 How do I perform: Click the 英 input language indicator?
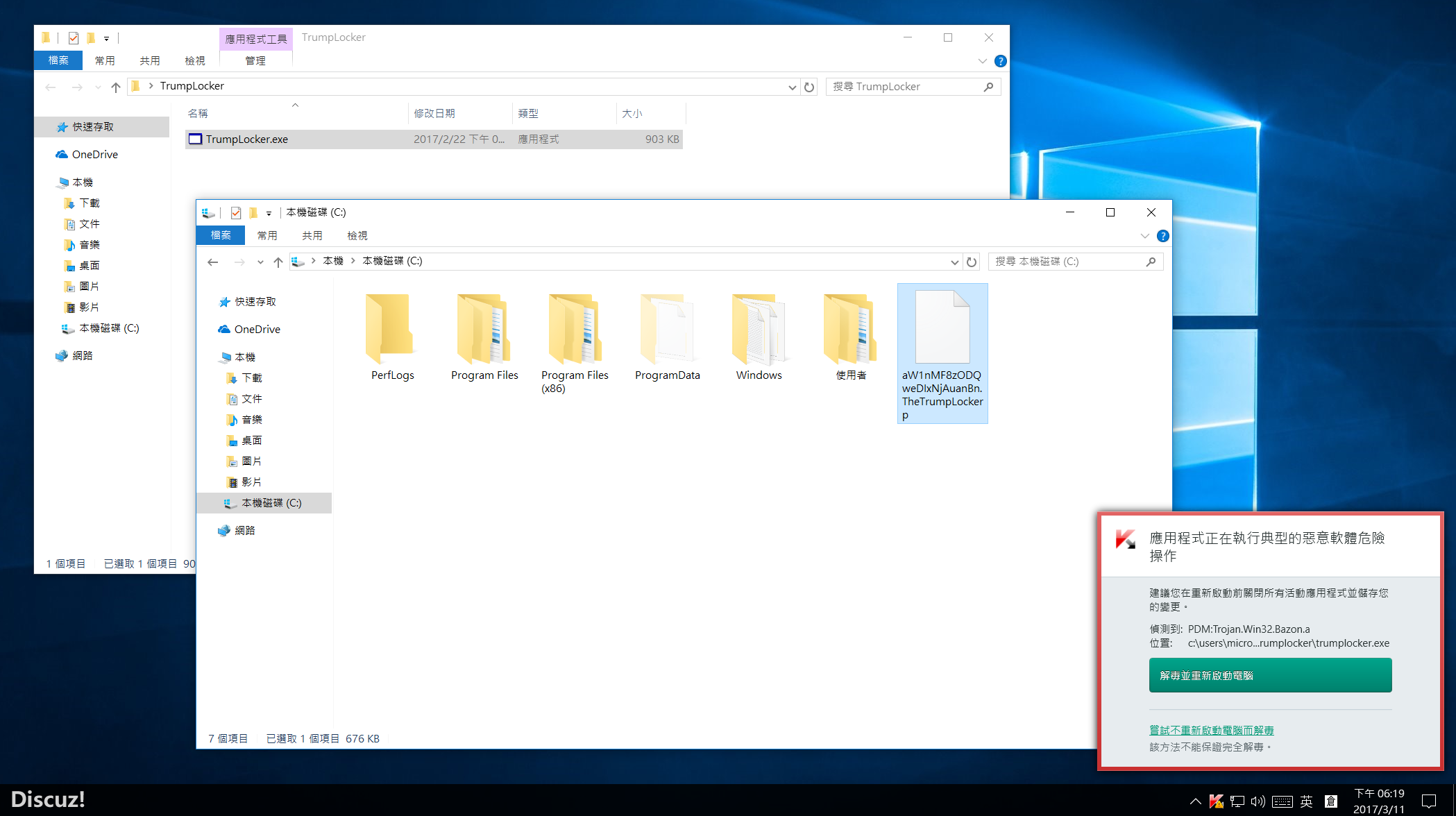(x=1307, y=801)
